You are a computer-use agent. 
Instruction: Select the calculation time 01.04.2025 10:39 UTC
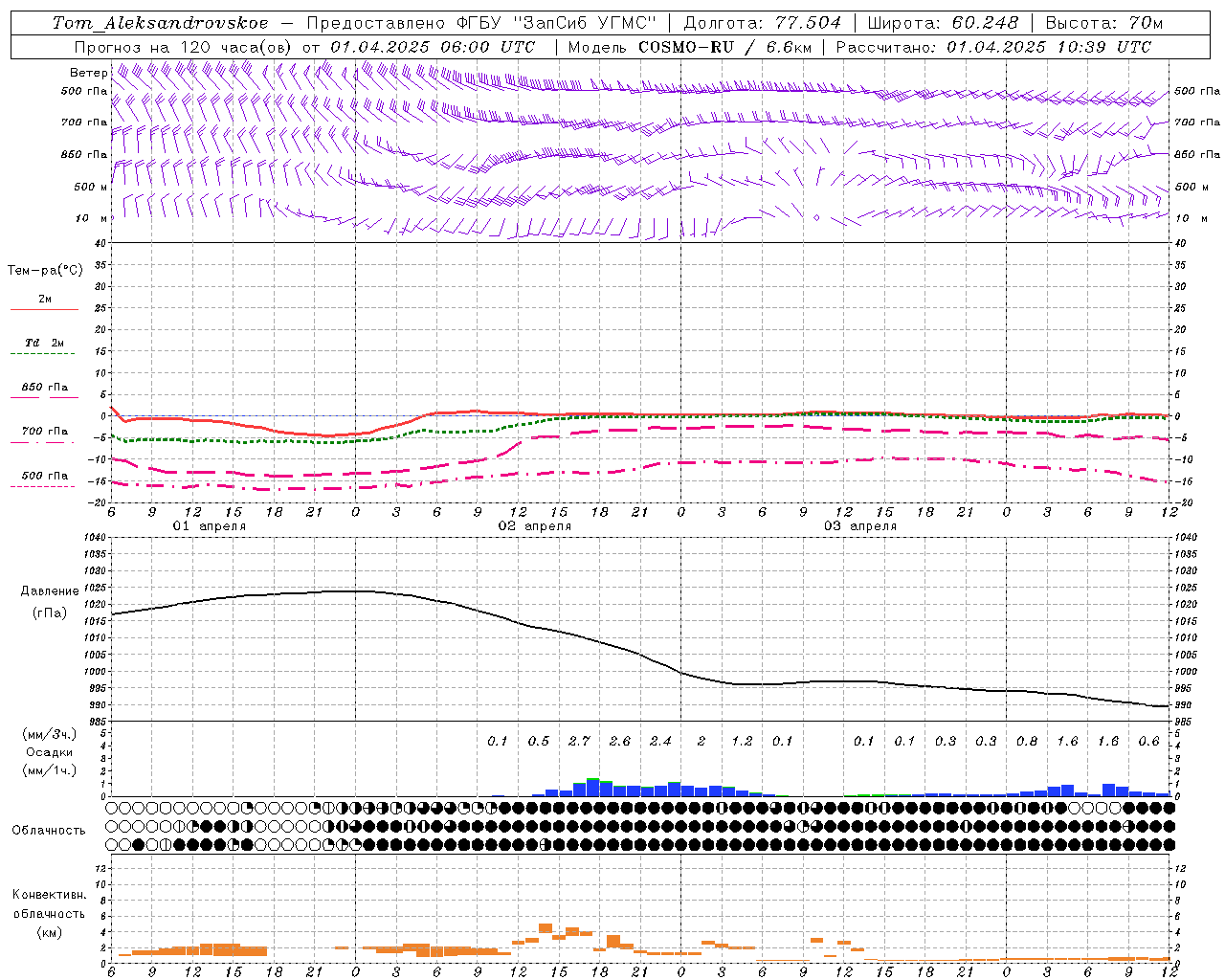tap(1049, 47)
